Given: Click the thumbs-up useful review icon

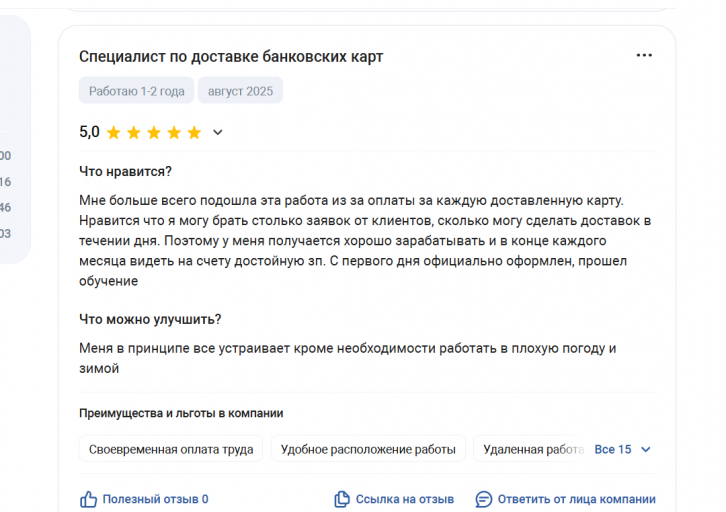Looking at the screenshot, I should point(88,500).
